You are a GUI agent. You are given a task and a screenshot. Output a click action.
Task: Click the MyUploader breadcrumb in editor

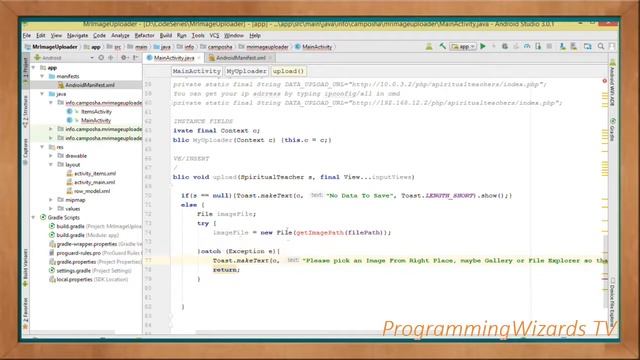(x=247, y=71)
